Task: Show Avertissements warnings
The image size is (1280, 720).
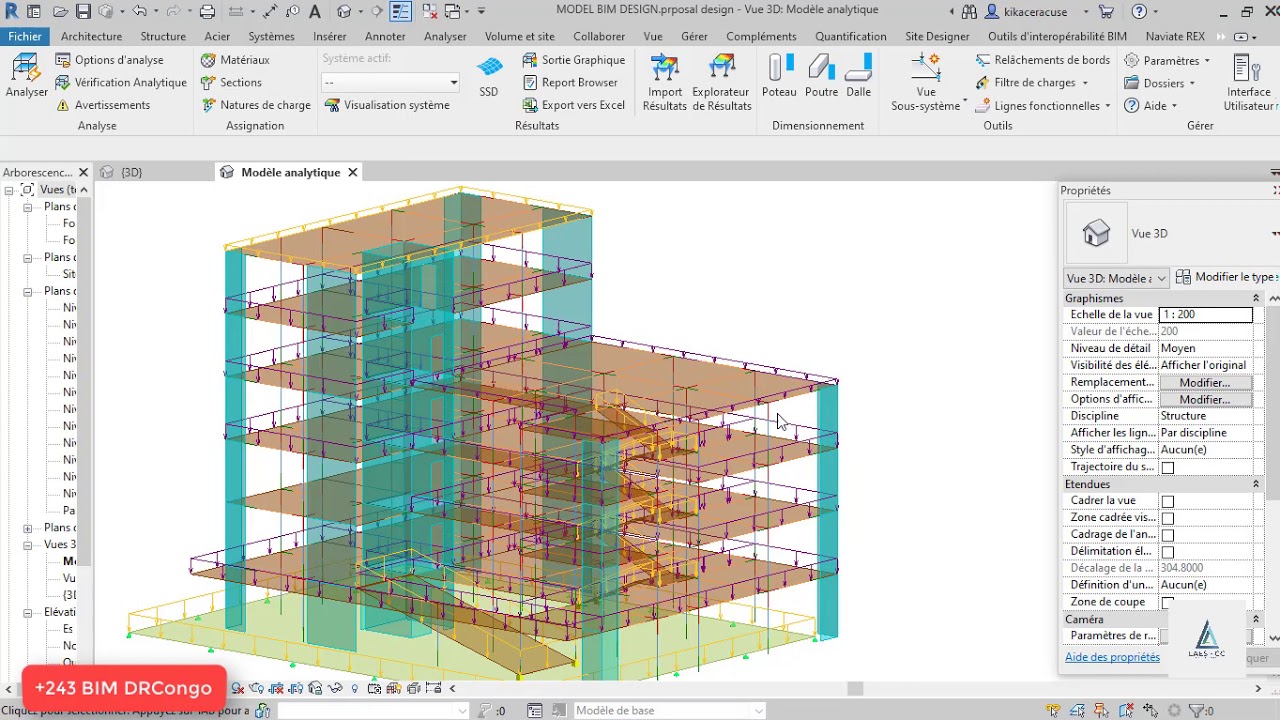Action: coord(102,105)
